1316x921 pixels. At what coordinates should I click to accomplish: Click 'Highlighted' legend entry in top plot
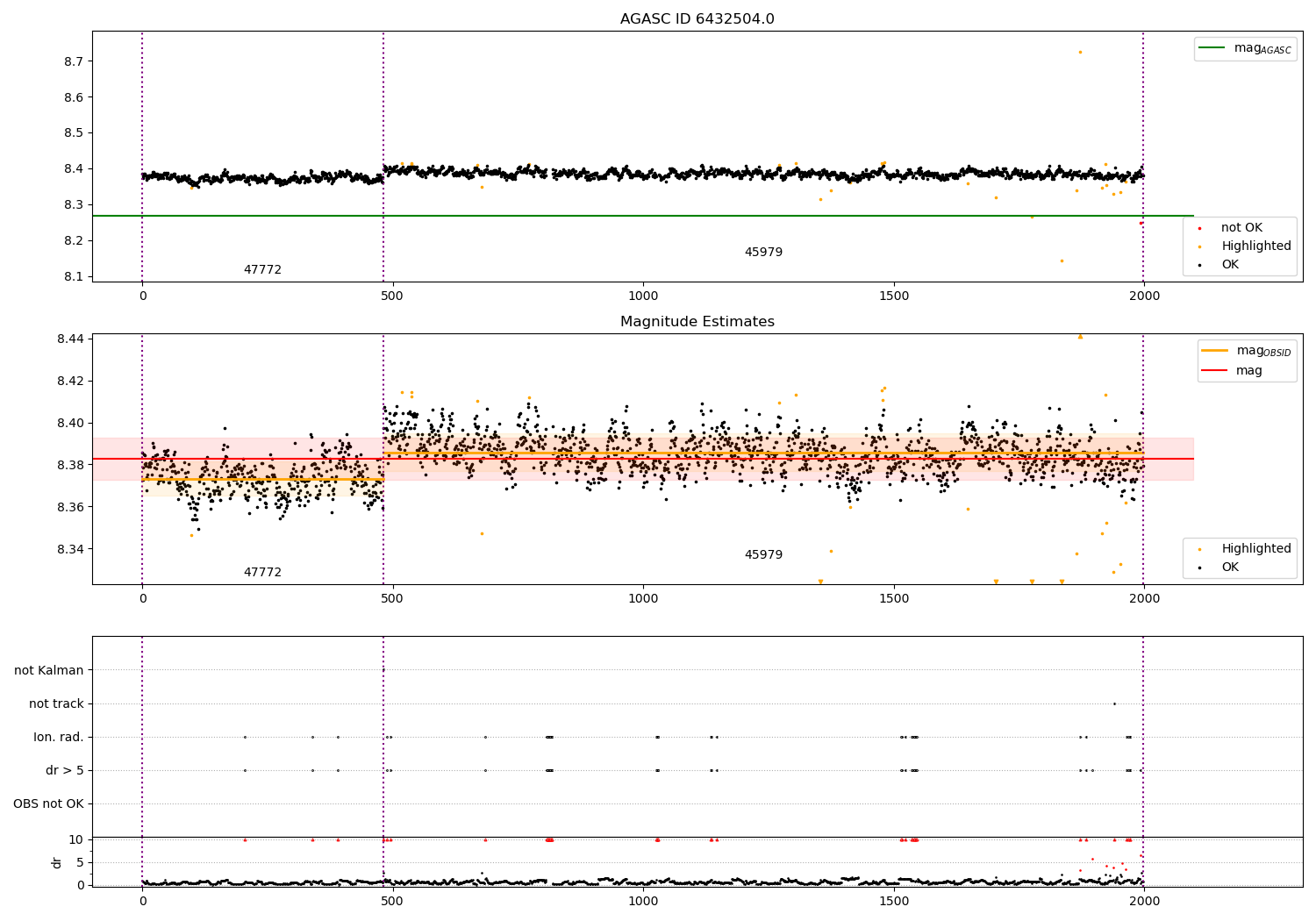point(1256,246)
